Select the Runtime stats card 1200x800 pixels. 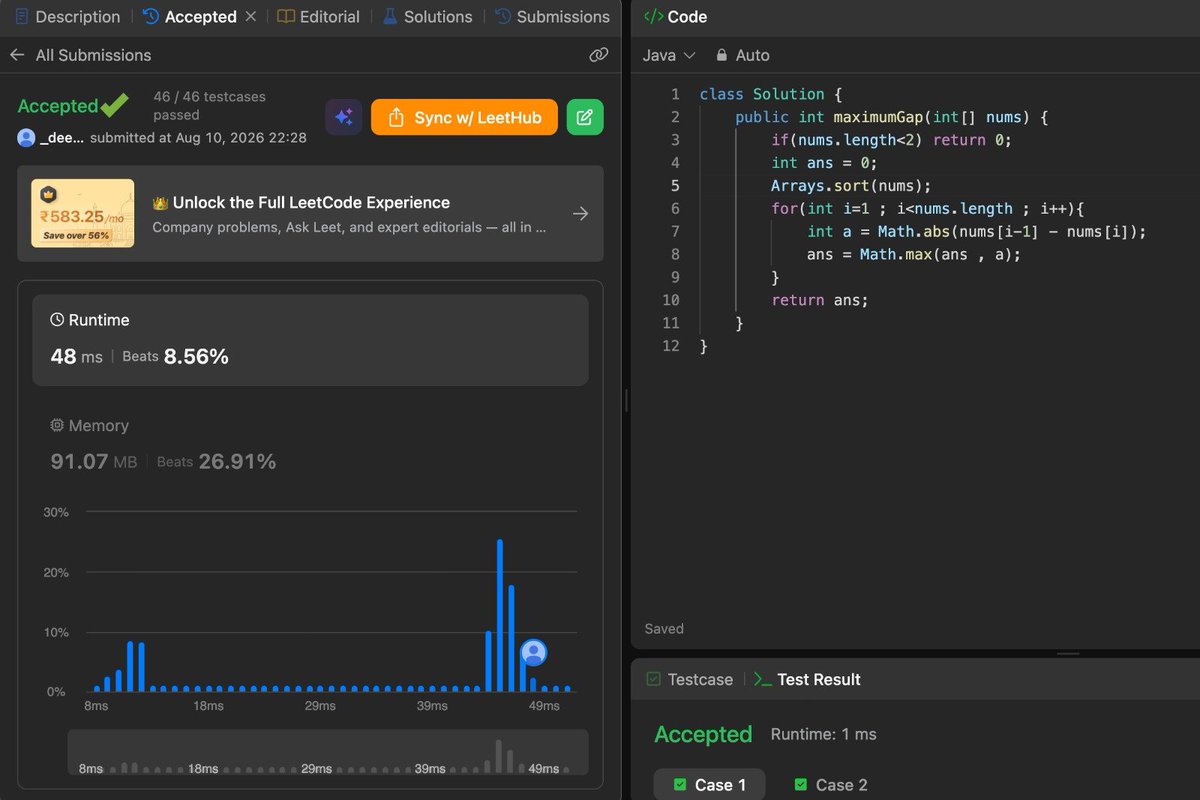pos(310,340)
